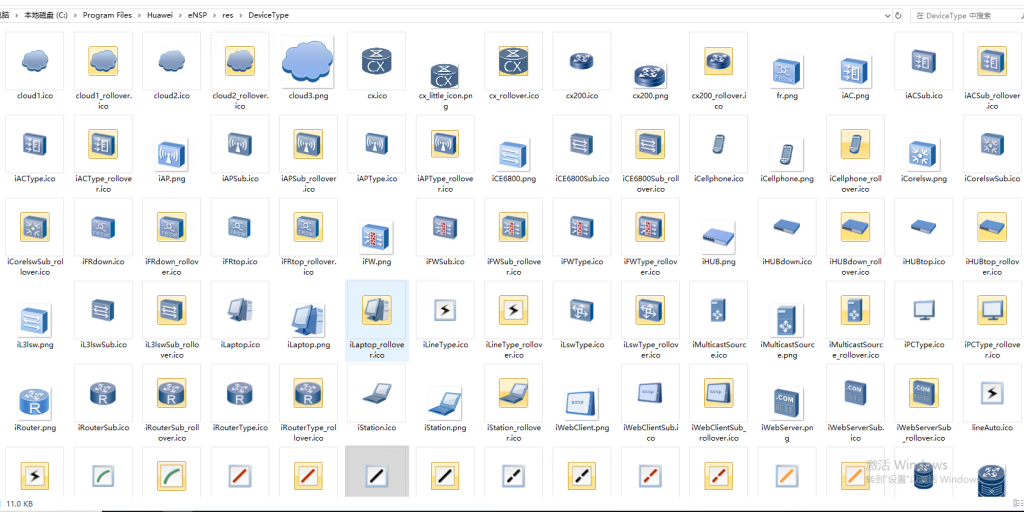Click the iLaptop_rollover.ico file
This screenshot has width=1024, height=512.
(x=376, y=317)
